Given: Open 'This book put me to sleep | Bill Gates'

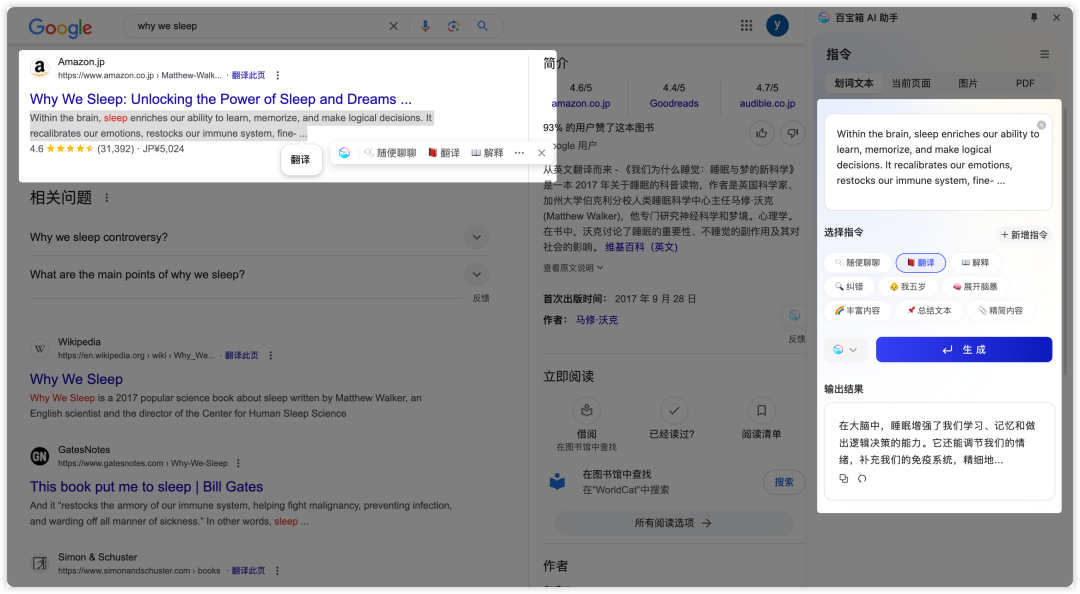Looking at the screenshot, I should pyautogui.click(x=146, y=487).
